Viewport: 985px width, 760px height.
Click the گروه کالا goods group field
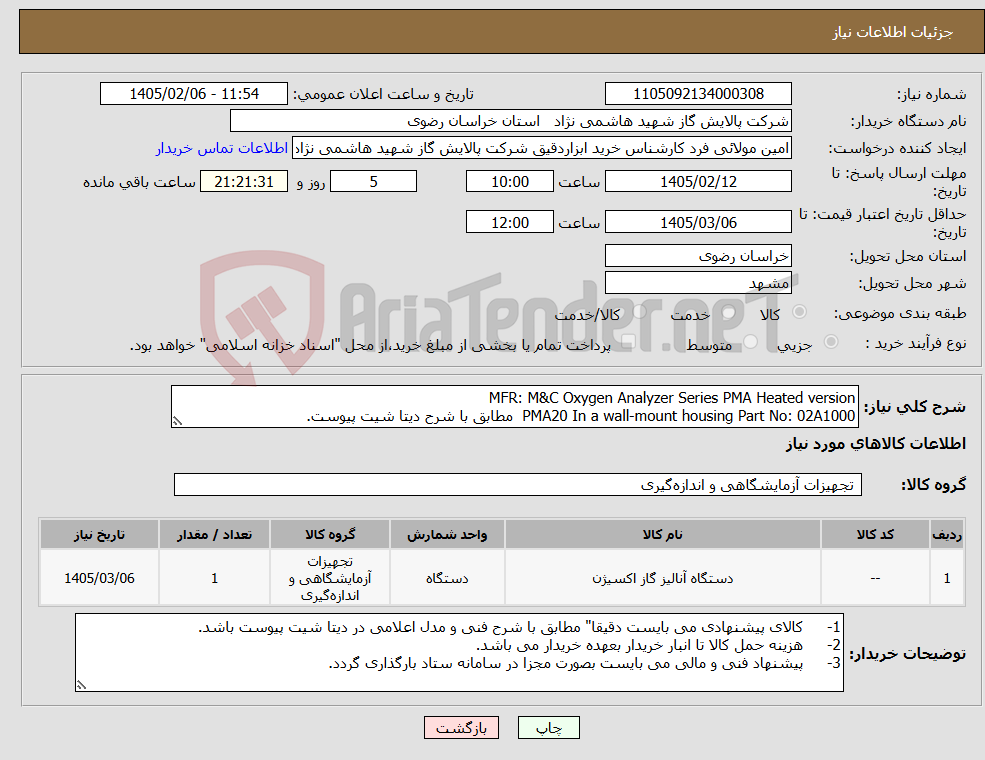518,485
